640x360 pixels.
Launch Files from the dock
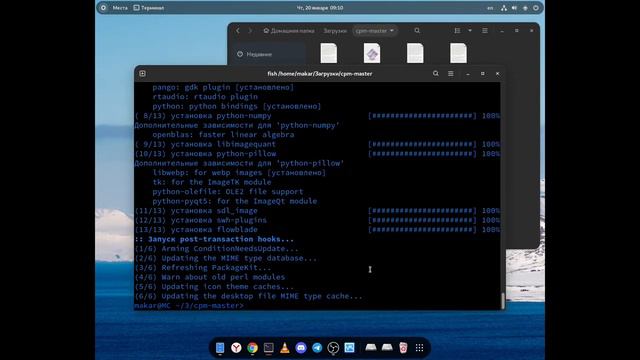tap(220, 348)
